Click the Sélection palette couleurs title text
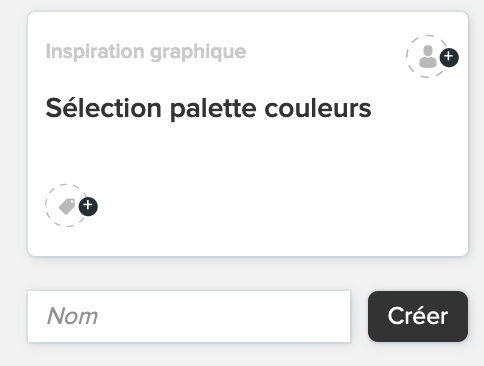484x366 pixels. [x=208, y=108]
